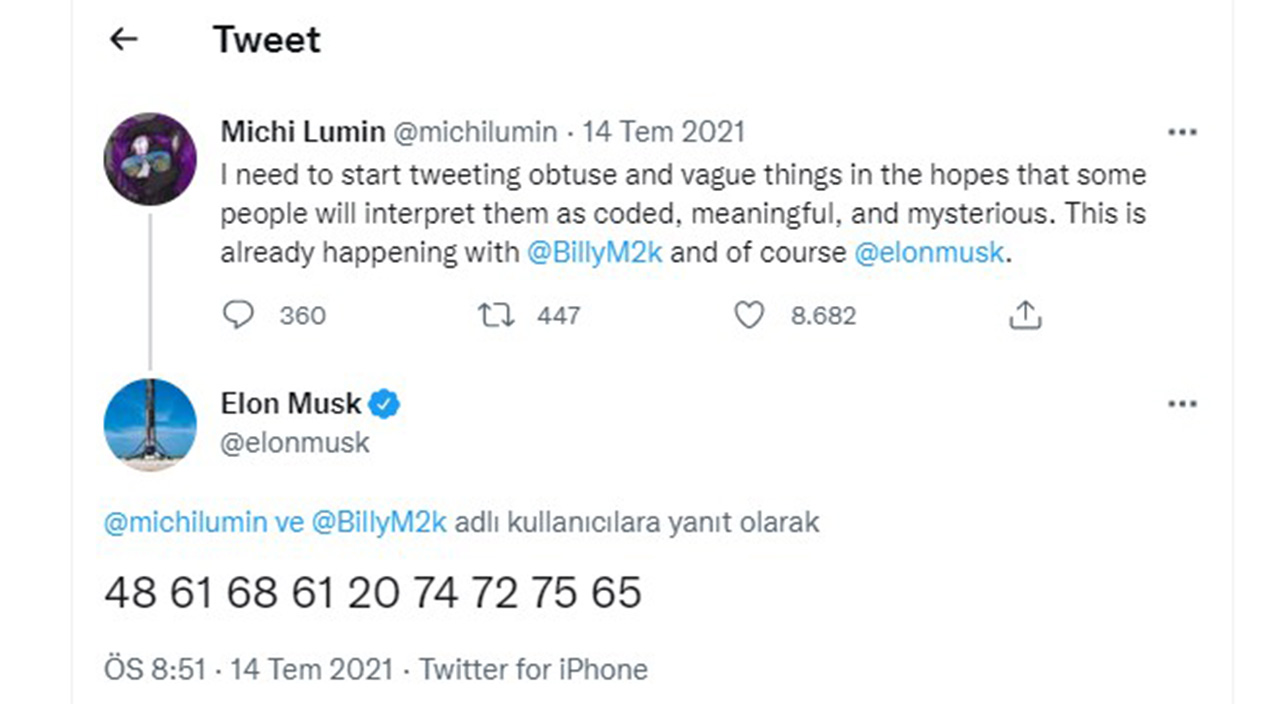Click the @michilumin handle beside the name
The width and height of the screenshot is (1280, 704).
pyautogui.click(x=476, y=132)
